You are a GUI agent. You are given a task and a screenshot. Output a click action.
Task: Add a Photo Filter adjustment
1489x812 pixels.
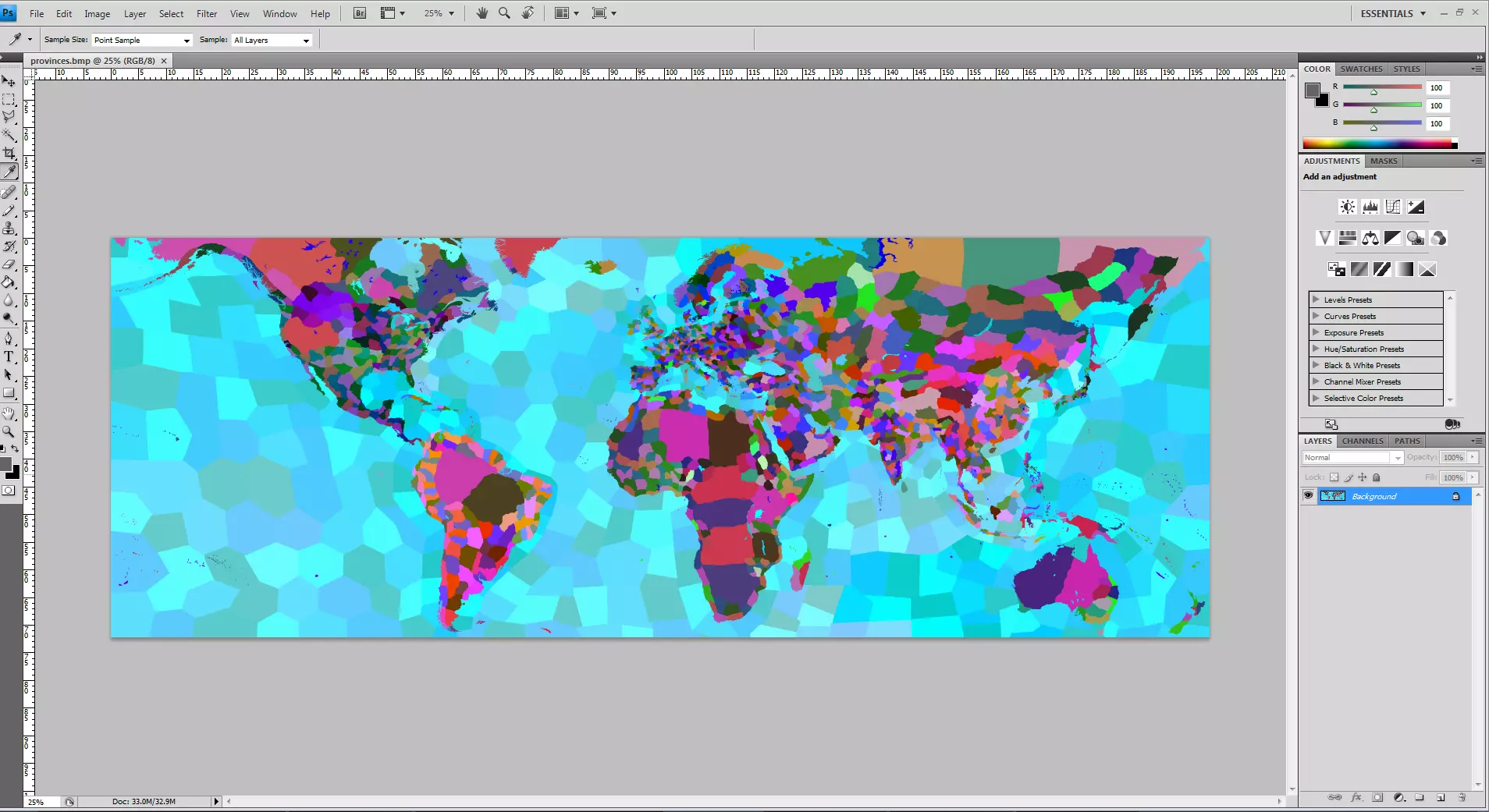1416,238
